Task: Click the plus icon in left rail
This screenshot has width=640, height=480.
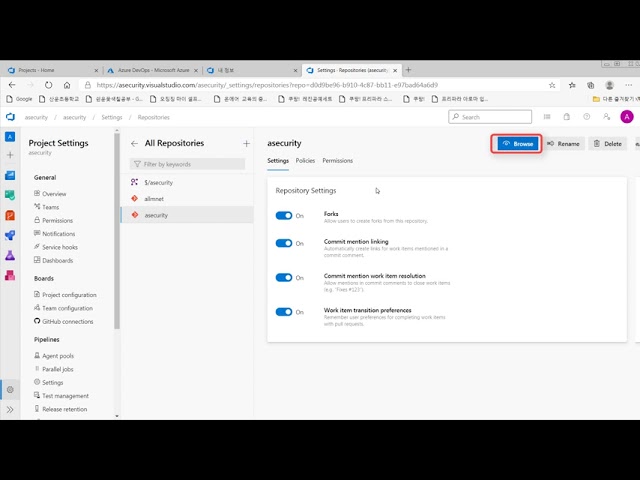Action: point(10,155)
